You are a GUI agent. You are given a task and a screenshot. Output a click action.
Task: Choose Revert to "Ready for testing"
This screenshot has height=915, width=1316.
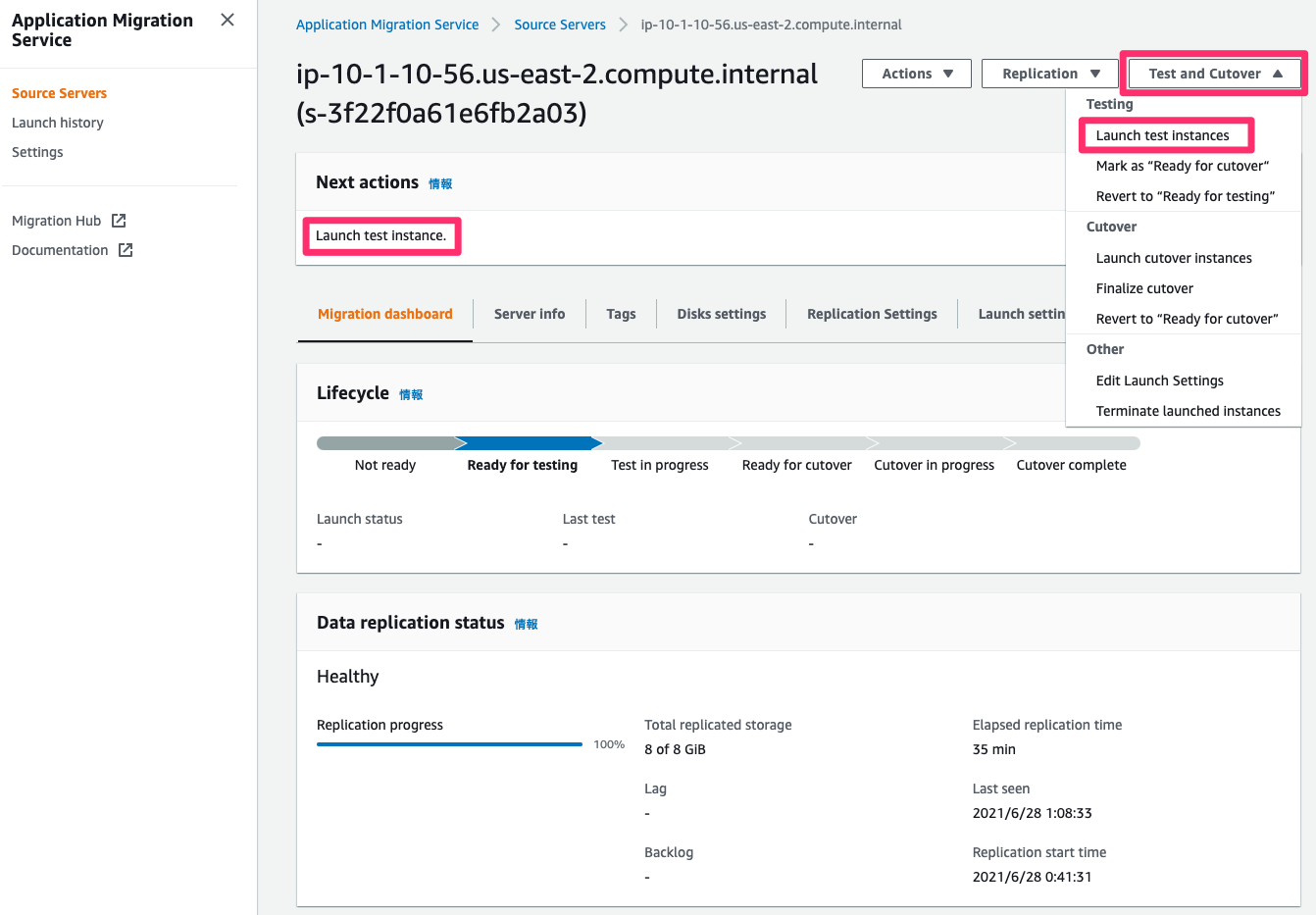1185,196
